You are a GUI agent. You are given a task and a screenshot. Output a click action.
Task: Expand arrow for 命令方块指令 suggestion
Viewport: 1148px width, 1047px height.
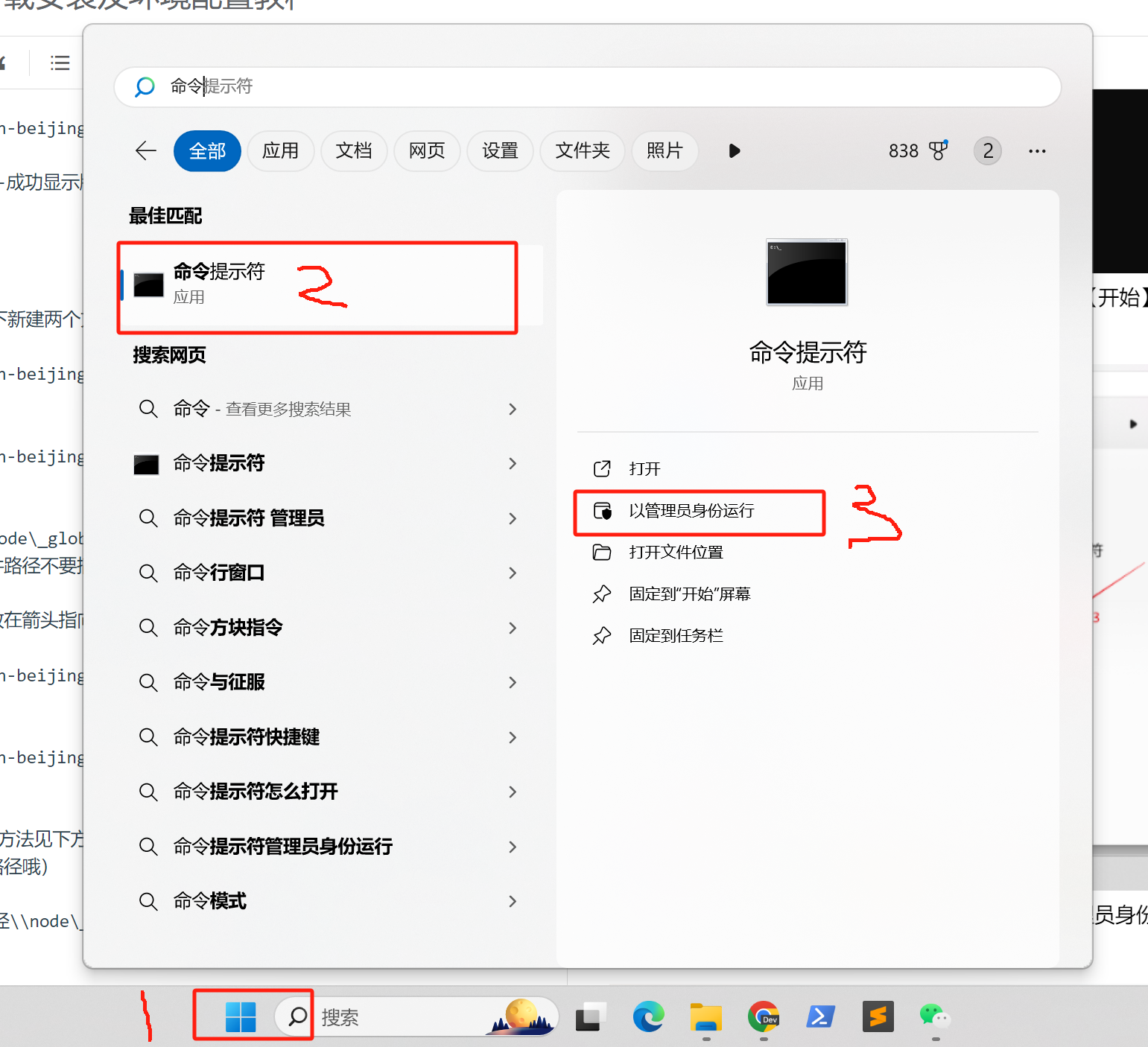pos(513,628)
